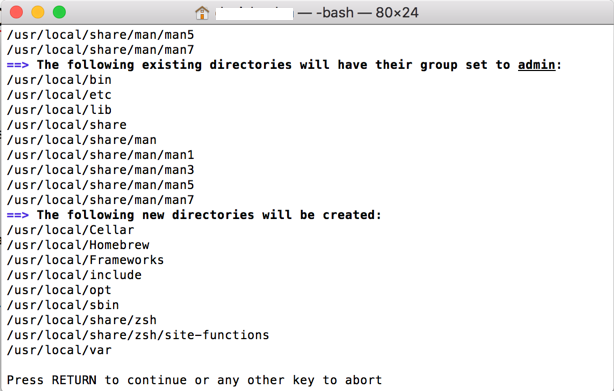Click the Press RETURN to continue prompt line
The width and height of the screenshot is (614, 391).
194,380
